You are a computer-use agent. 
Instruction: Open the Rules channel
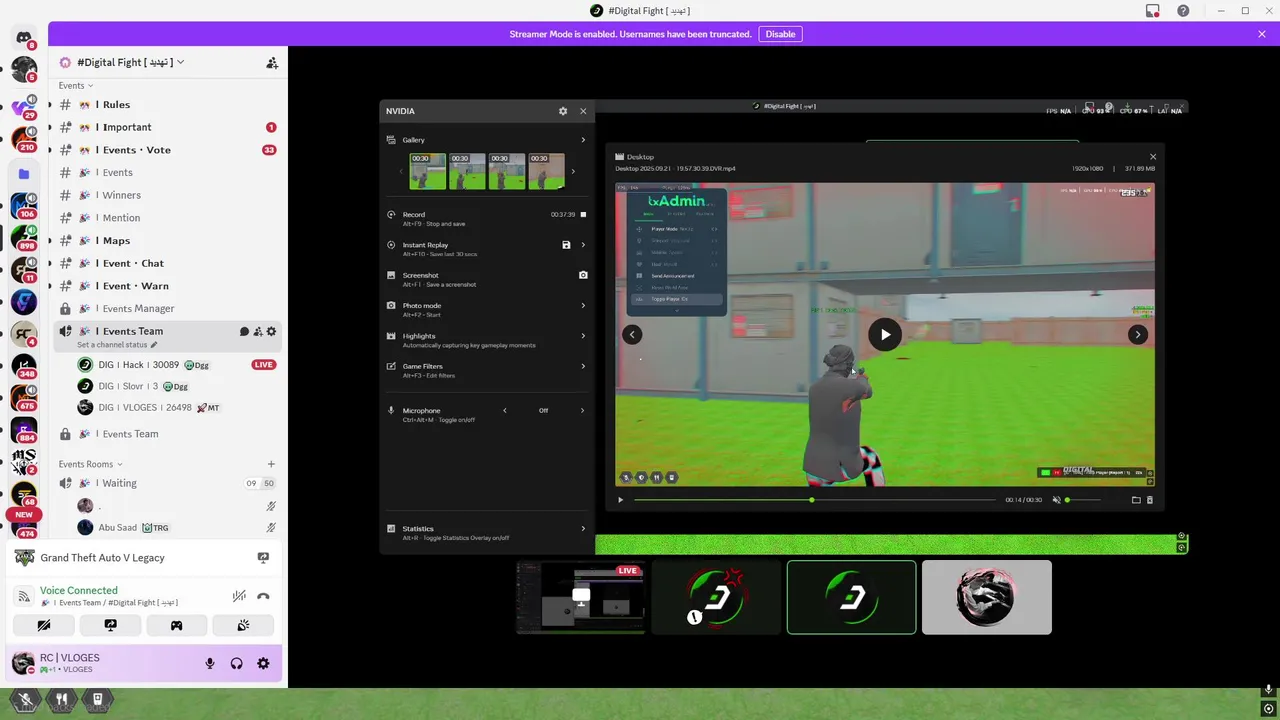coord(166,104)
